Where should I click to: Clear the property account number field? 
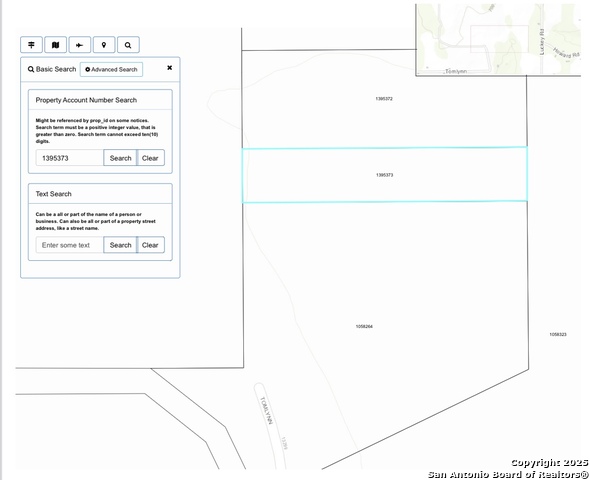pyautogui.click(x=151, y=158)
